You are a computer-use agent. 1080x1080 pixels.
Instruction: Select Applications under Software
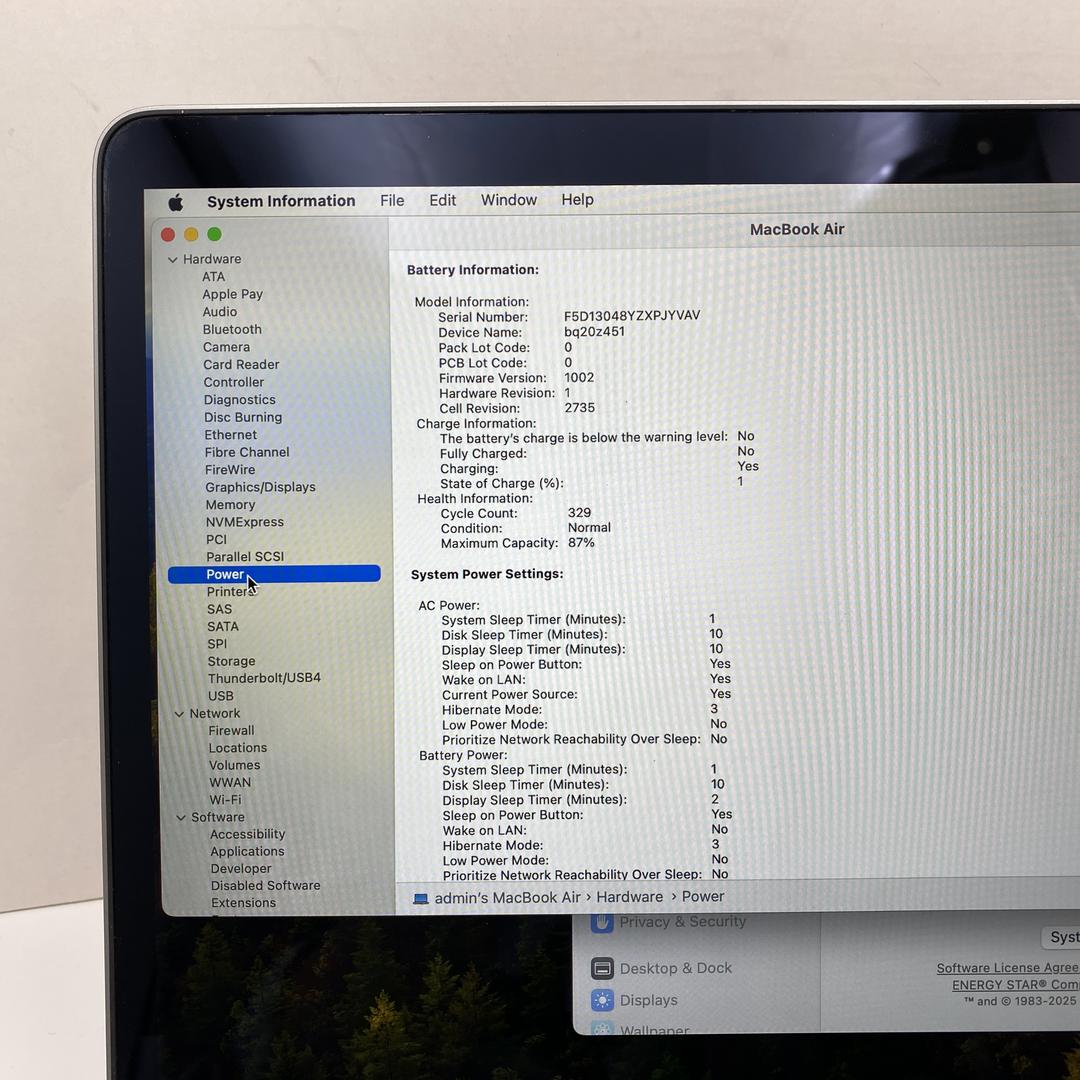tap(247, 851)
